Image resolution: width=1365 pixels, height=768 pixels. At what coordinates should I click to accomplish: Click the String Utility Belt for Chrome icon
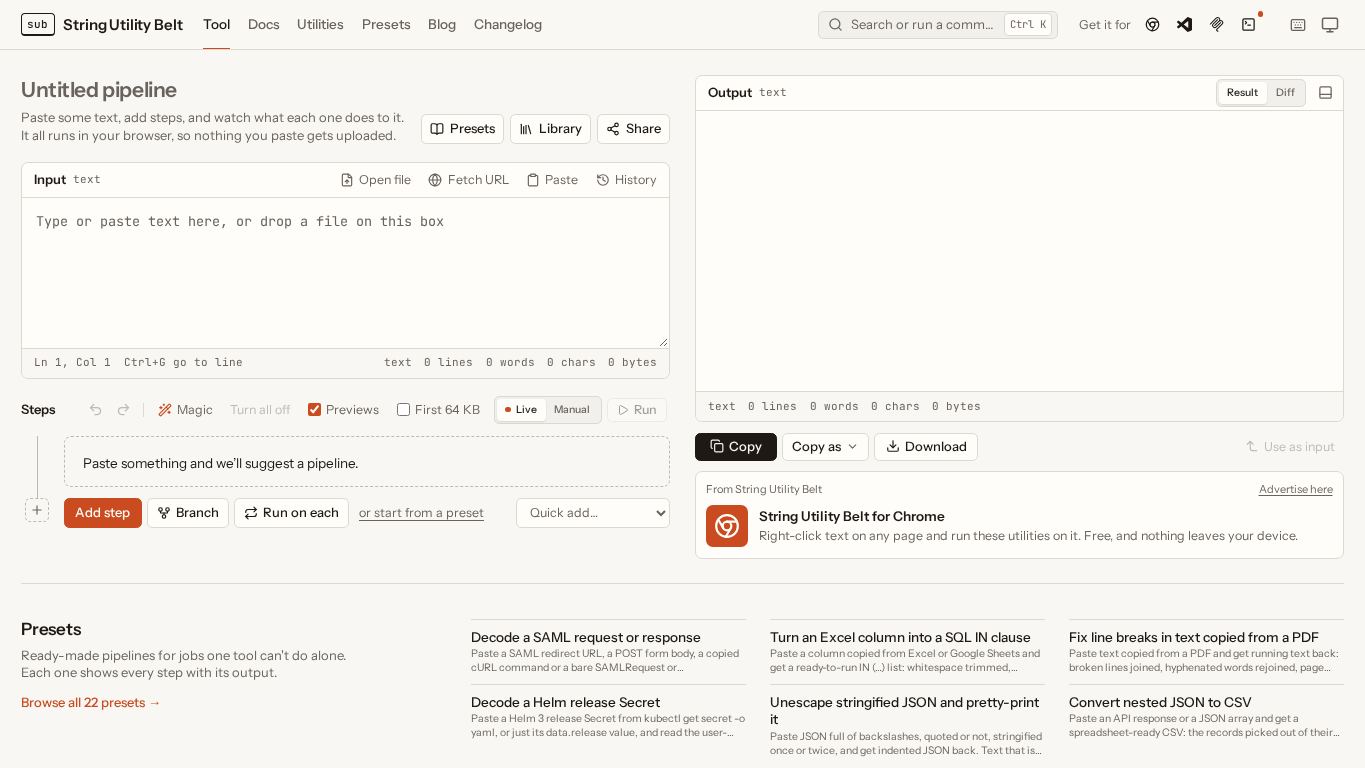pyautogui.click(x=727, y=526)
